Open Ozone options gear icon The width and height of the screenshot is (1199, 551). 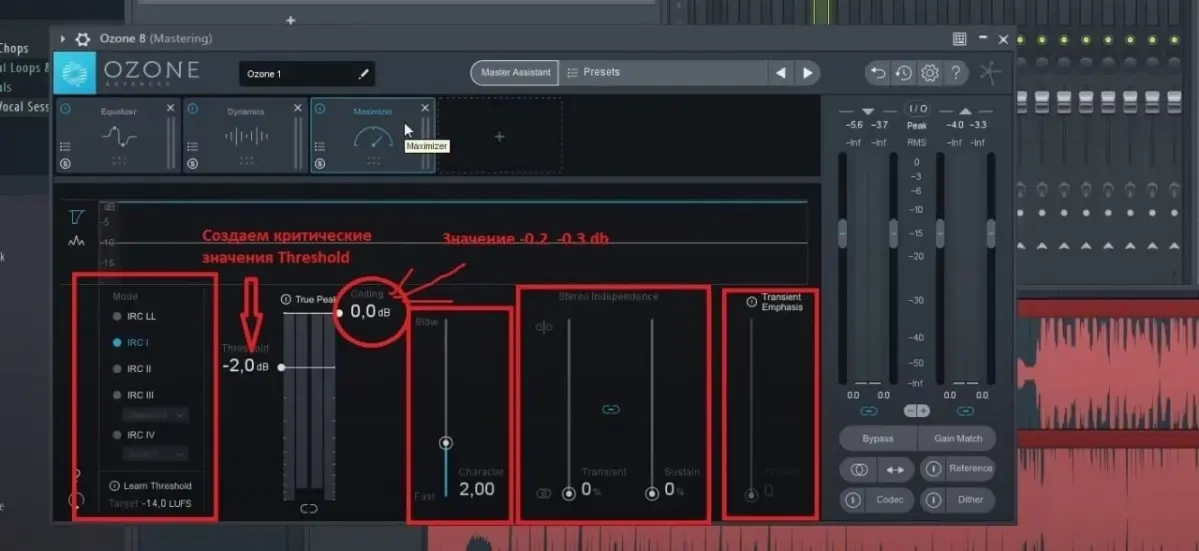pos(930,73)
